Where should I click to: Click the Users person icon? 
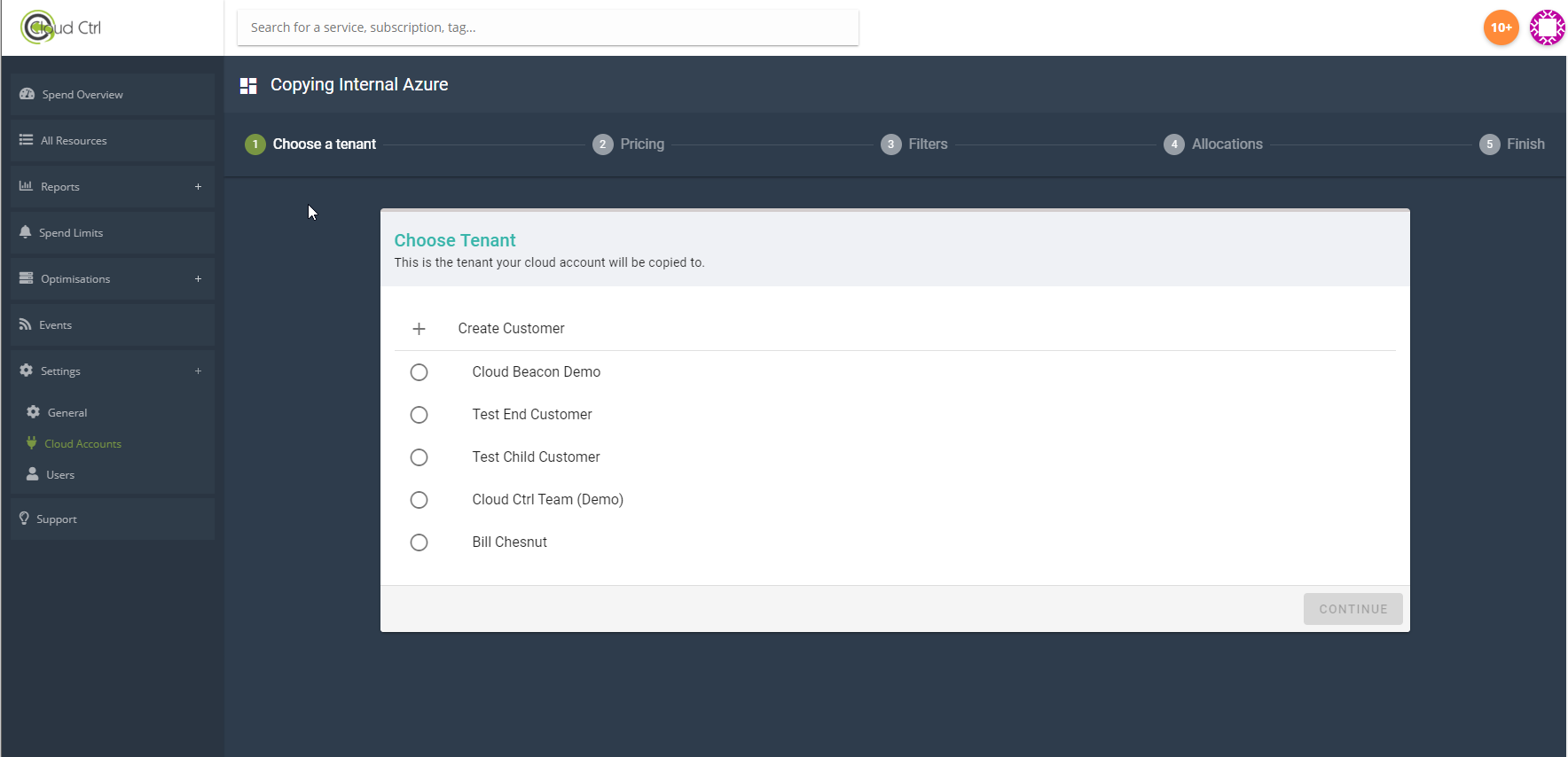[33, 474]
